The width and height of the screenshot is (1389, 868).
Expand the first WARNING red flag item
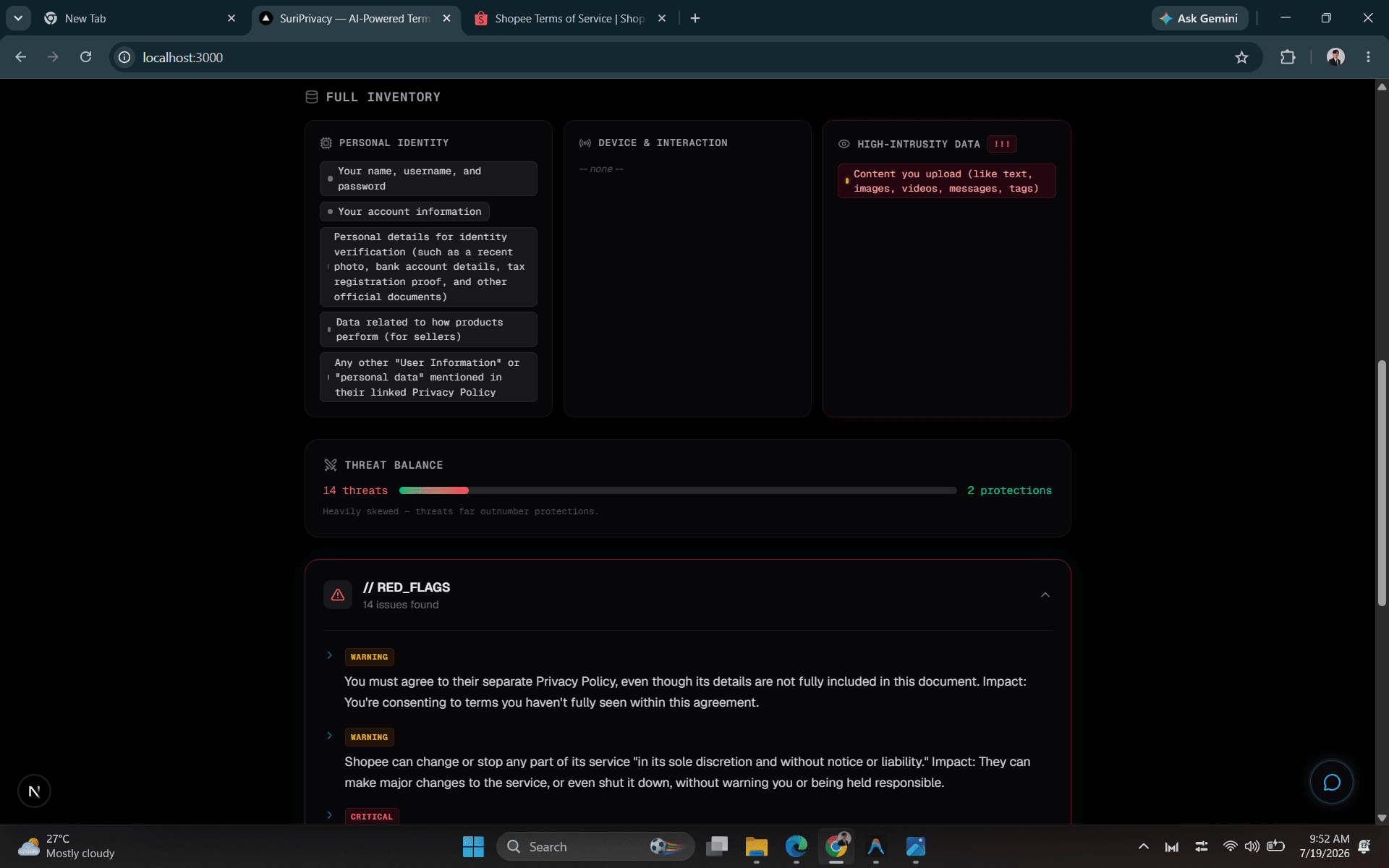pyautogui.click(x=330, y=655)
